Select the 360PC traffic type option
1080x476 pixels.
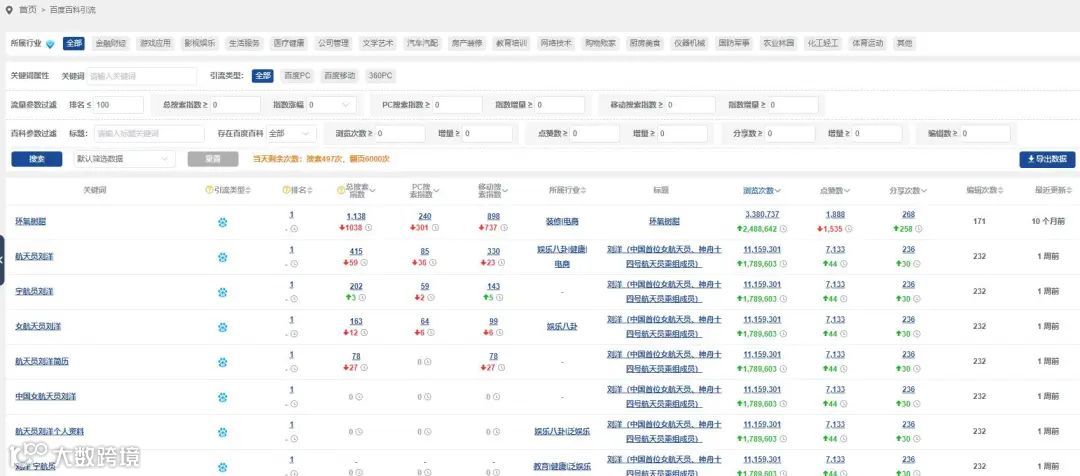(x=381, y=76)
